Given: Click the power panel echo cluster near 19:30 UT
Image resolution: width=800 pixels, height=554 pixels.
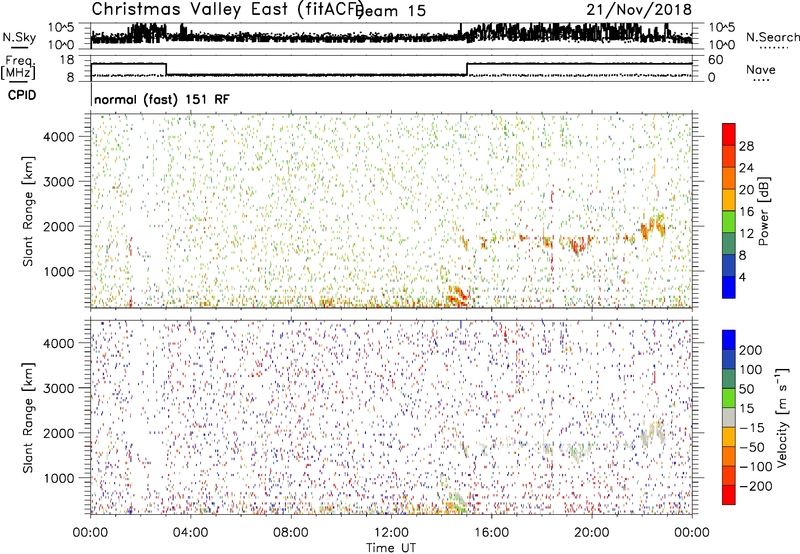Looking at the screenshot, I should point(578,245).
